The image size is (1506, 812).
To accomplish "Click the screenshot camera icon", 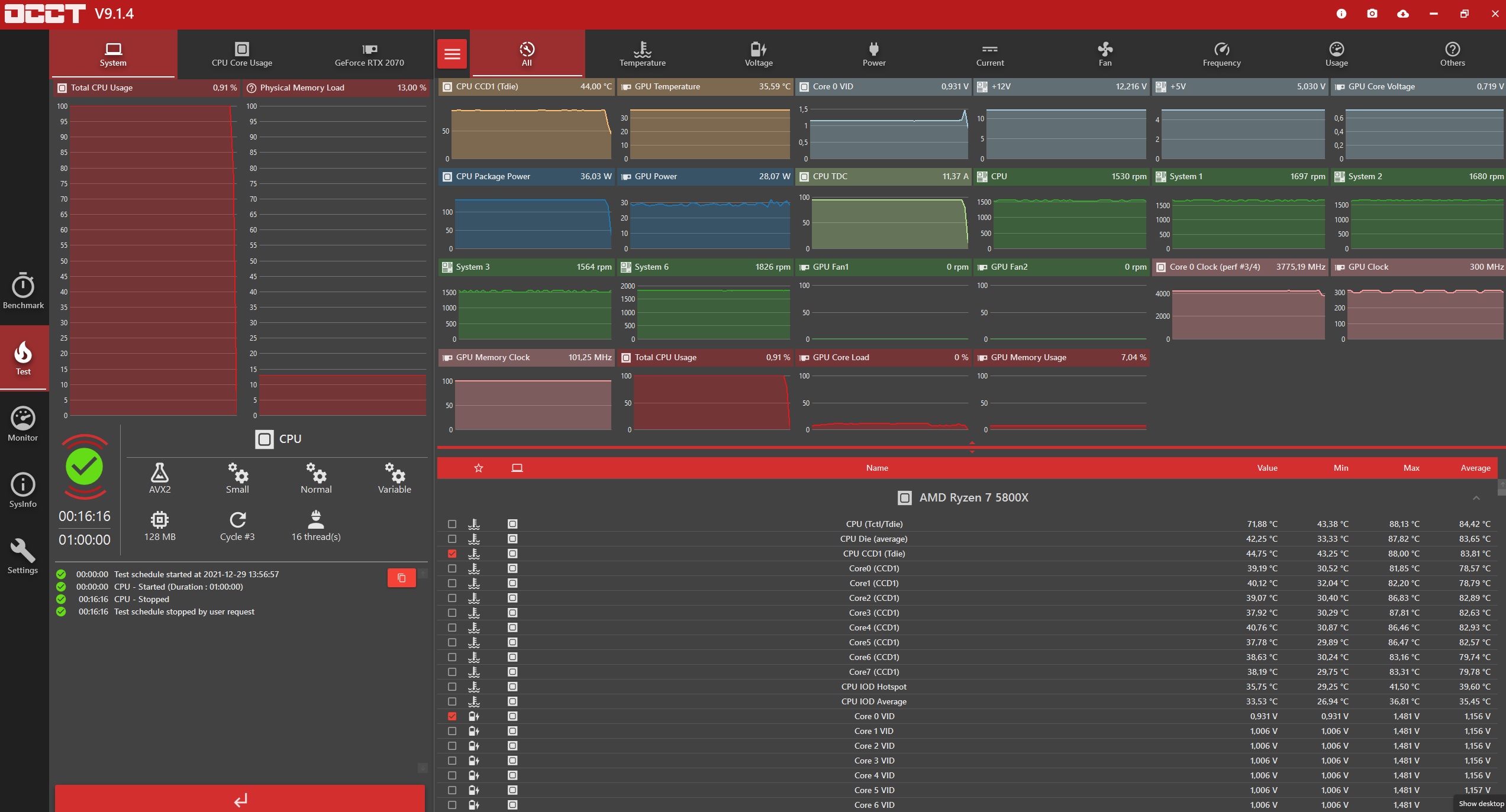I will click(1372, 14).
